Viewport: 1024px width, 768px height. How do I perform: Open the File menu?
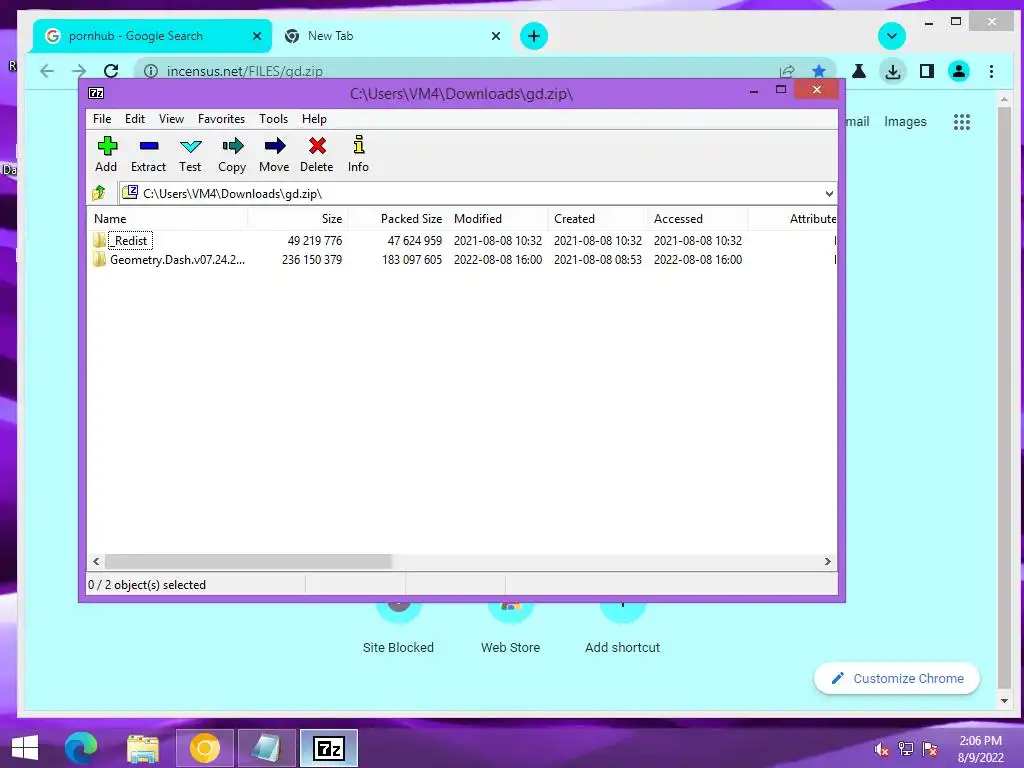[x=102, y=119]
